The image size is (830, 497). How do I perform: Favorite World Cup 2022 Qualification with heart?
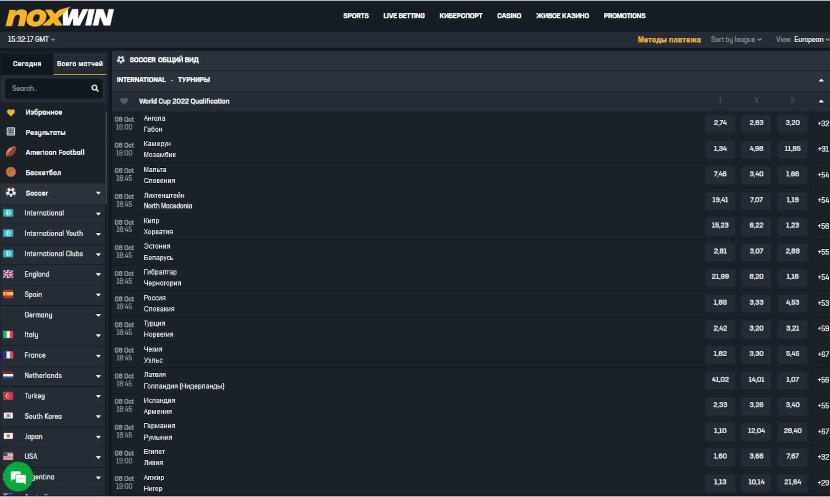pos(124,101)
